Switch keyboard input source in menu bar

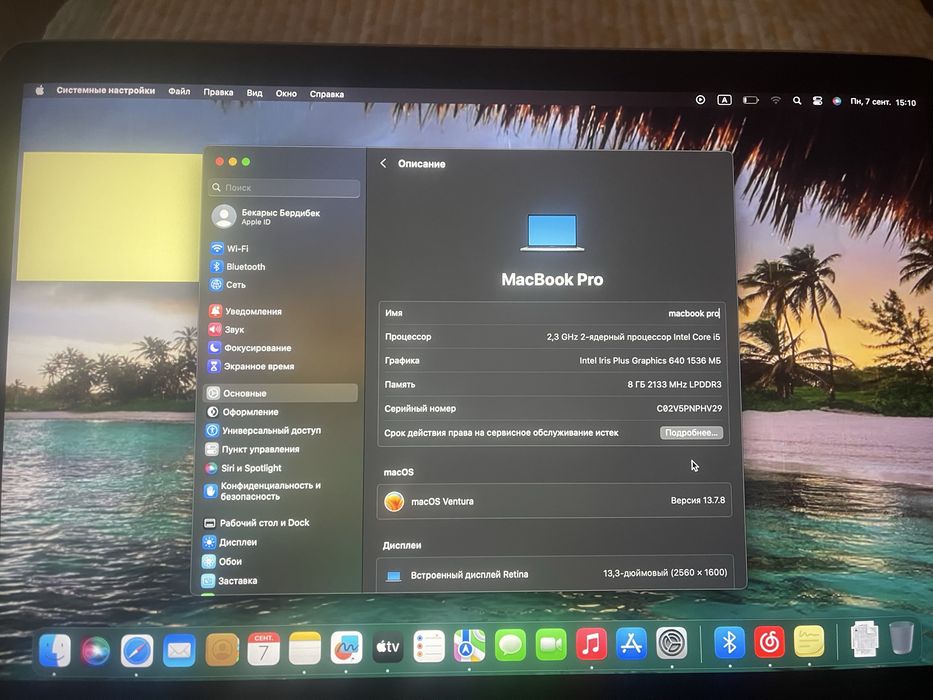pyautogui.click(x=724, y=100)
